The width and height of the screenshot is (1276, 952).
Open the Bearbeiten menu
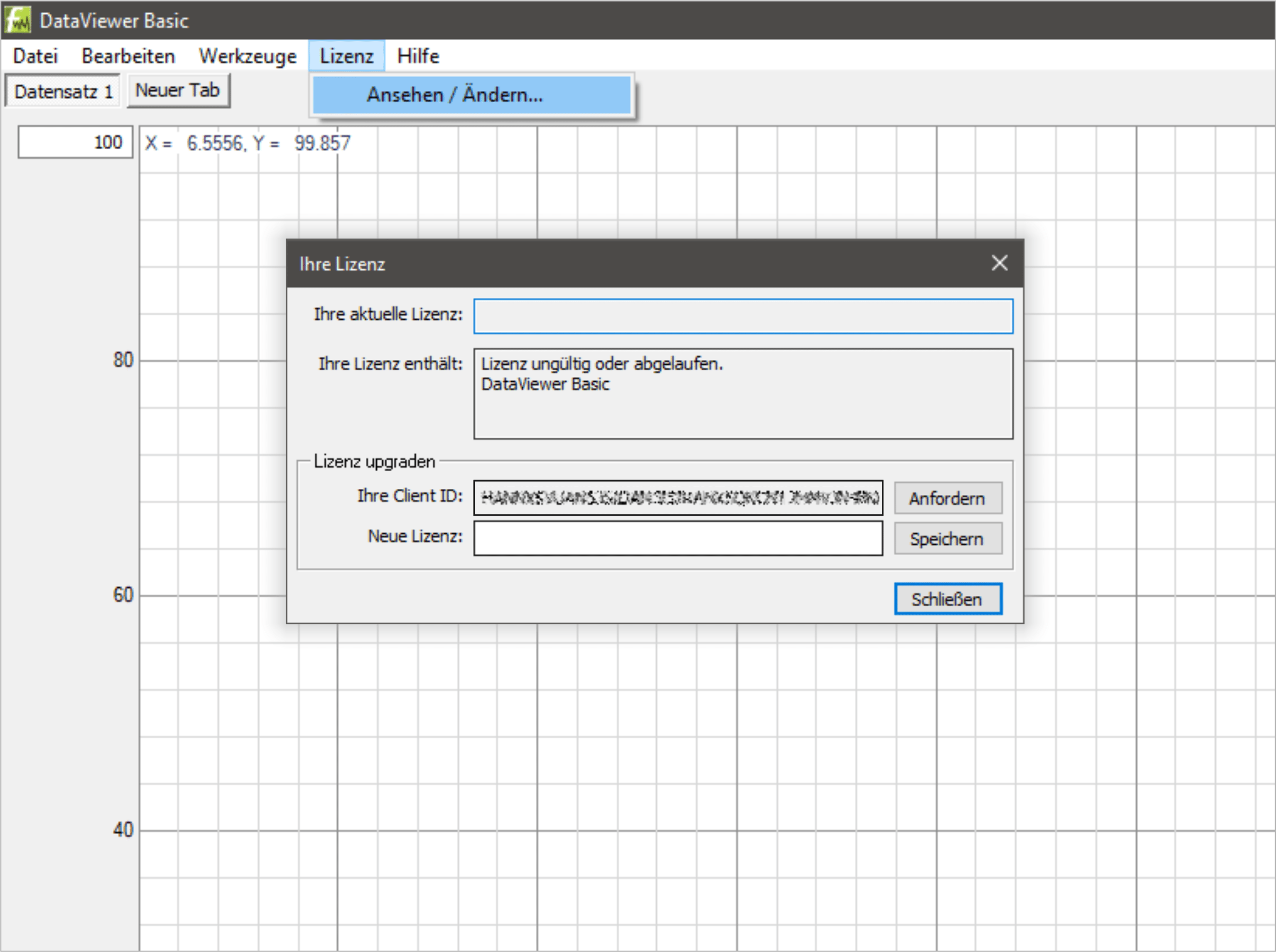(128, 56)
